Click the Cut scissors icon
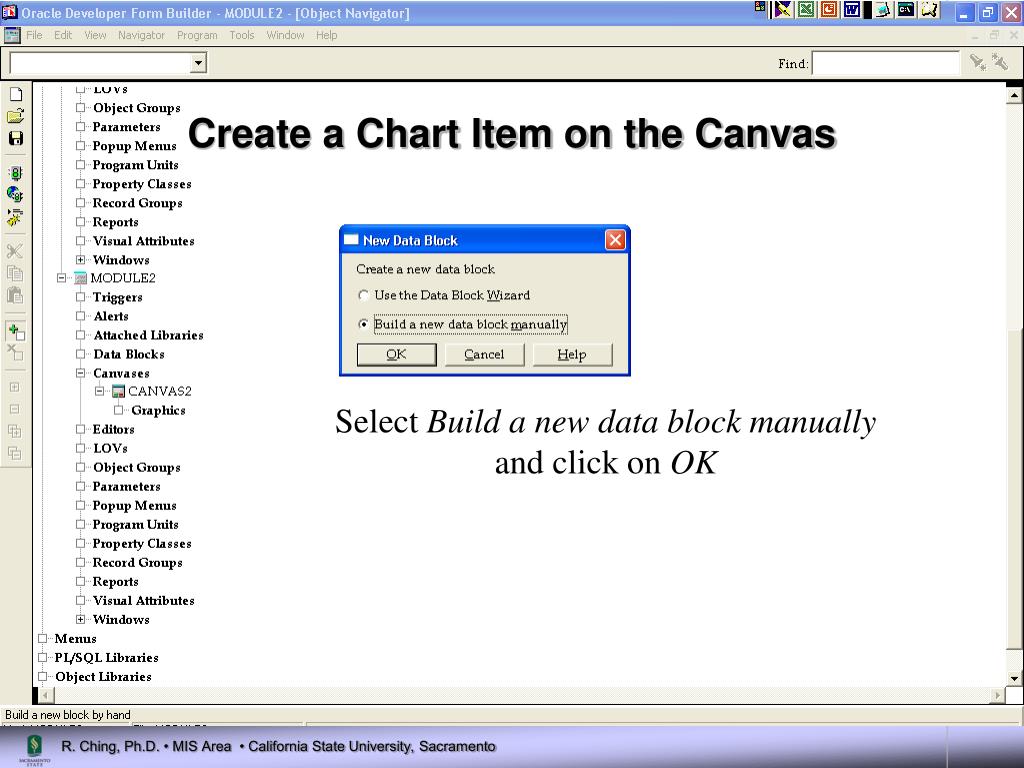This screenshot has width=1024, height=768. click(15, 251)
